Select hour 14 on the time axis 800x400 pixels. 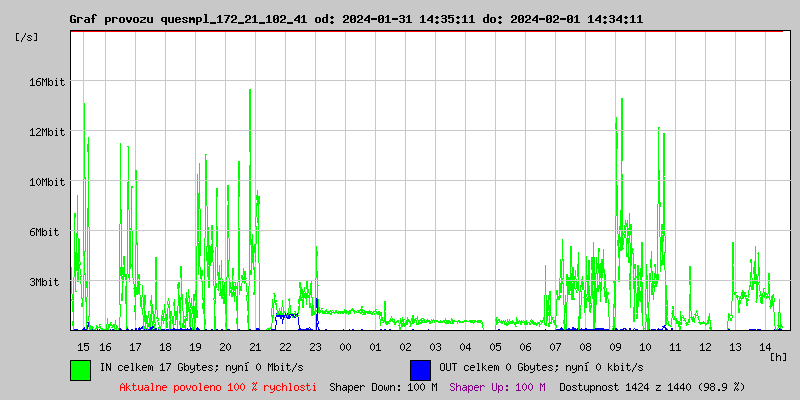765,347
